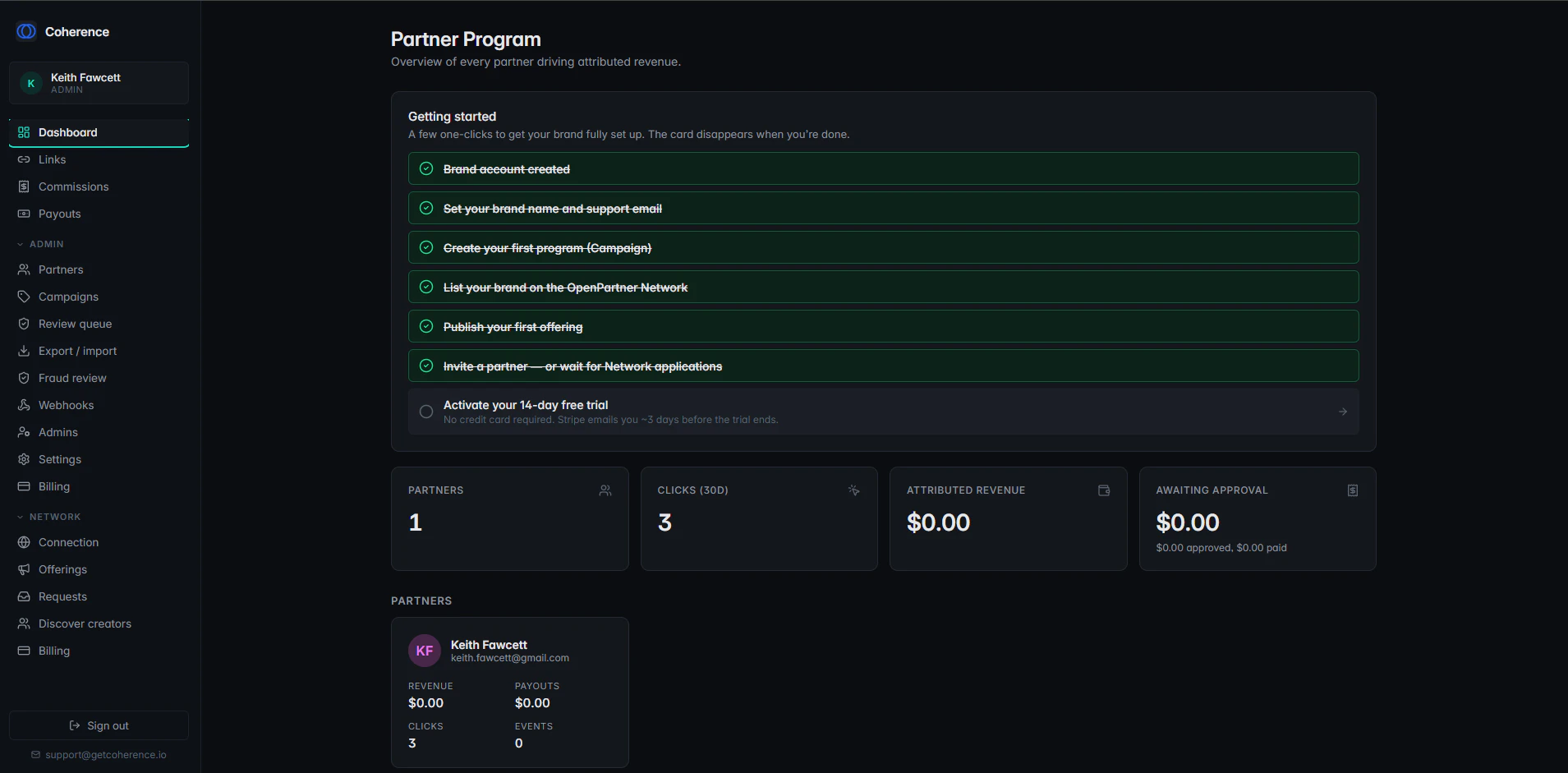Click the arrow on Activate your 14-day free trial
The width and height of the screenshot is (1568, 773).
coord(1343,412)
